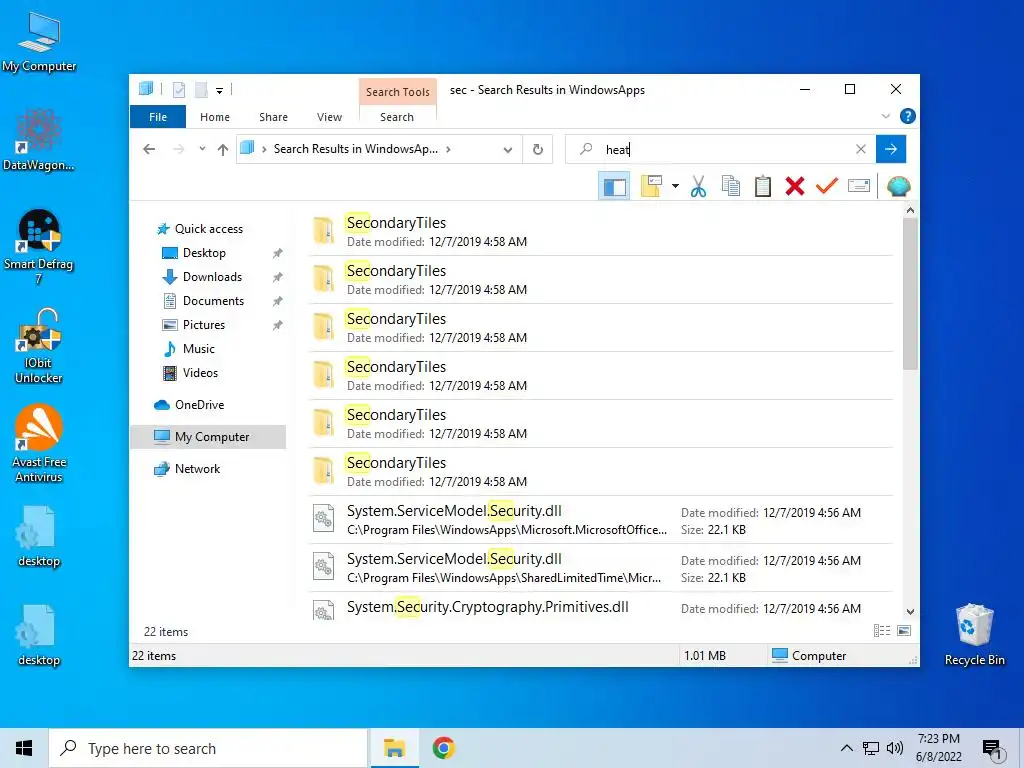Click the vertical scrollbar thumb
This screenshot has width=1024, height=768.
pos(910,294)
